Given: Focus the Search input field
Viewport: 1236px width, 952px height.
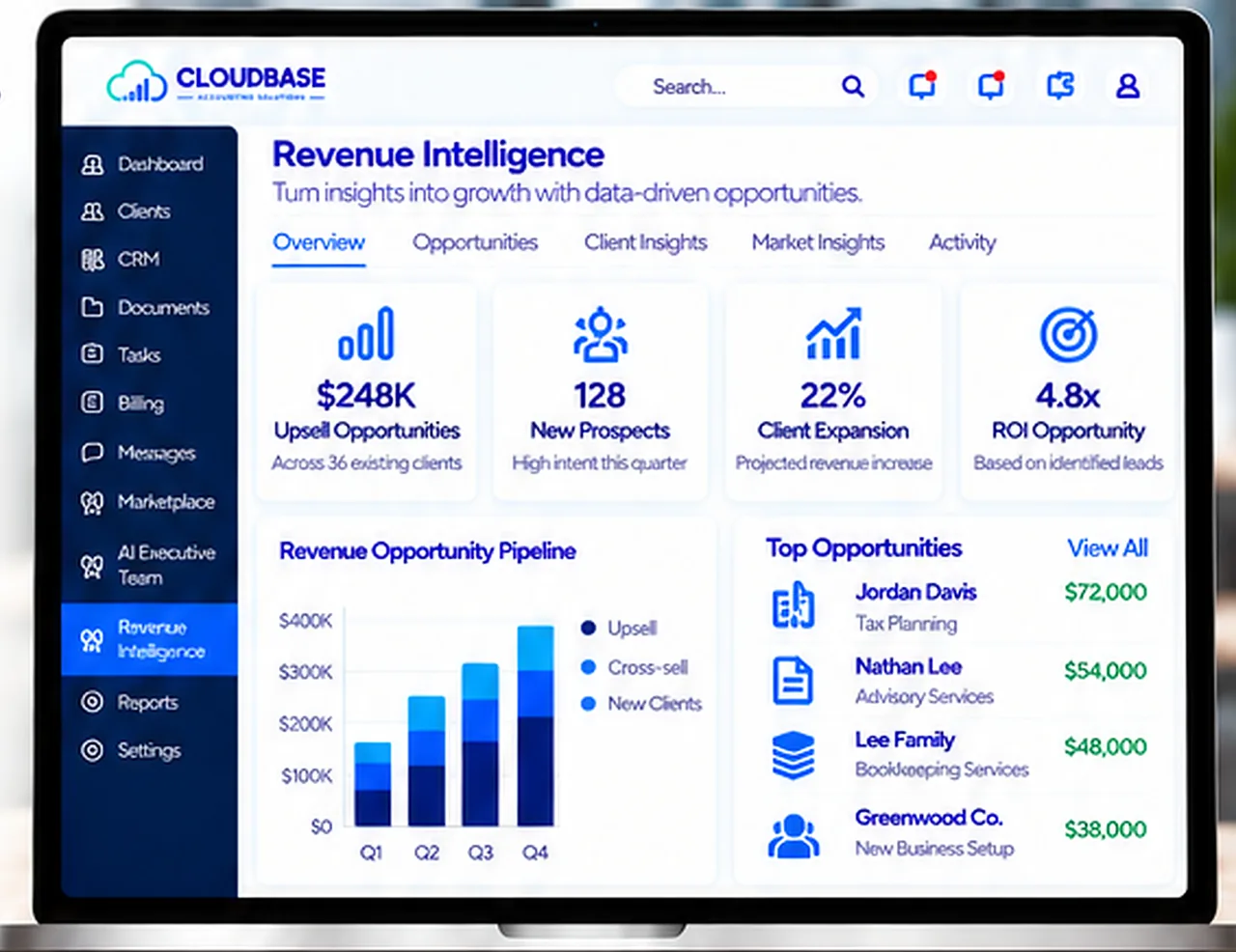Looking at the screenshot, I should tap(745, 87).
